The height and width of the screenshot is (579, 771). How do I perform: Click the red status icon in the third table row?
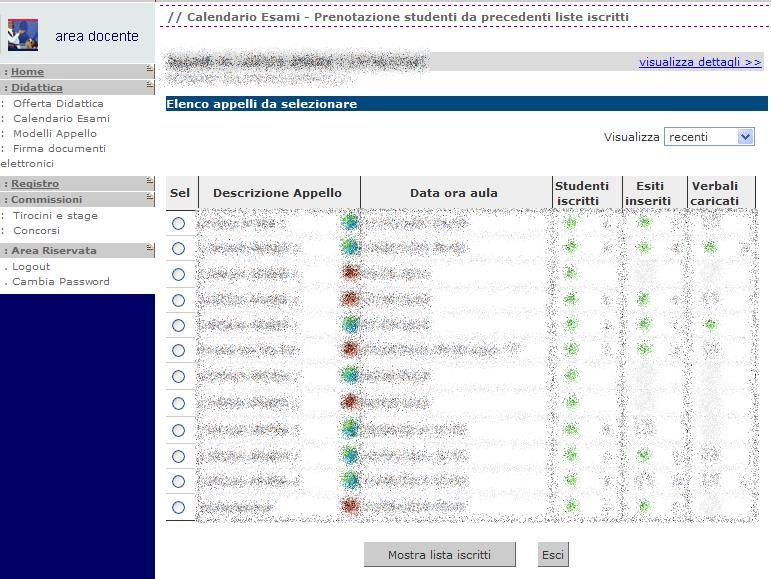click(350, 273)
